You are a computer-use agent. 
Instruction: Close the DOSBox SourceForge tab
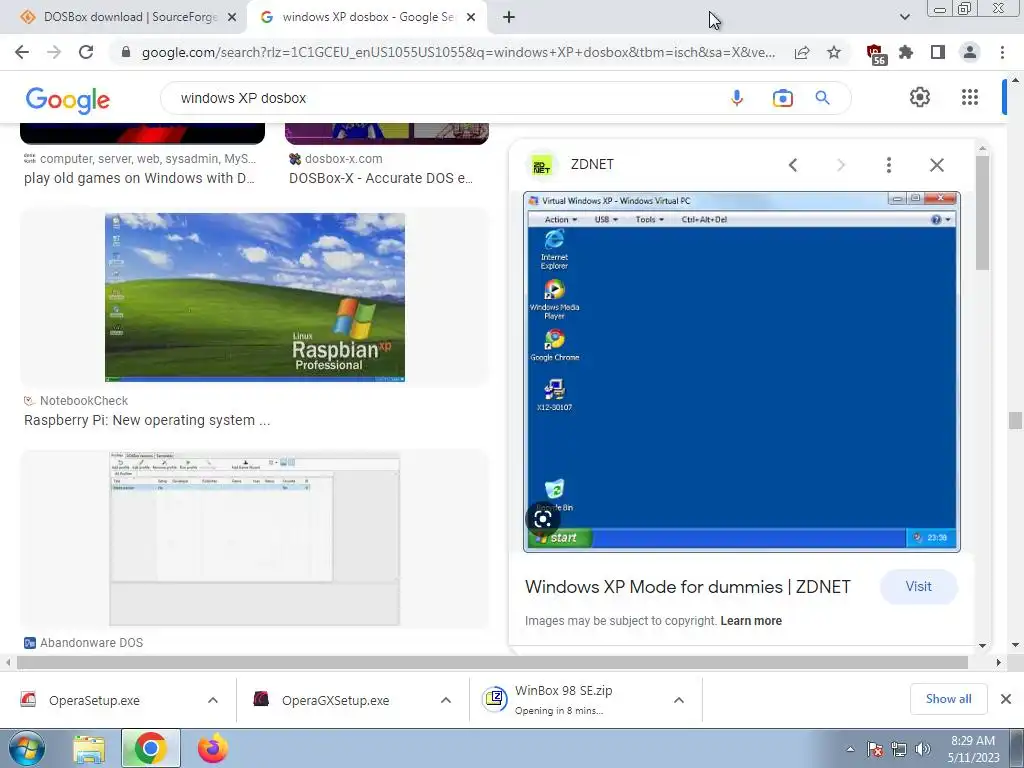(x=232, y=17)
